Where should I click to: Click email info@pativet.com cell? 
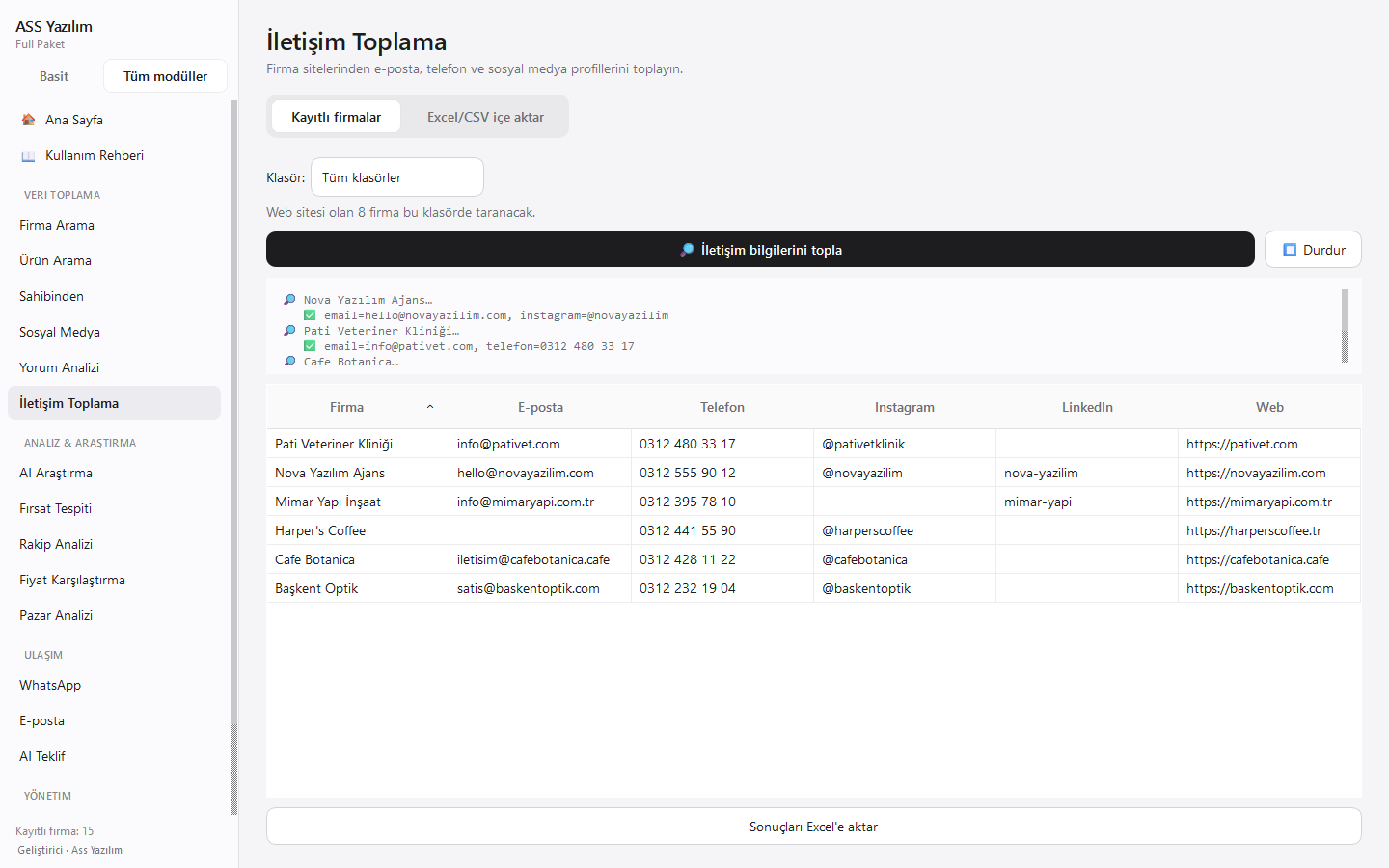coord(540,444)
